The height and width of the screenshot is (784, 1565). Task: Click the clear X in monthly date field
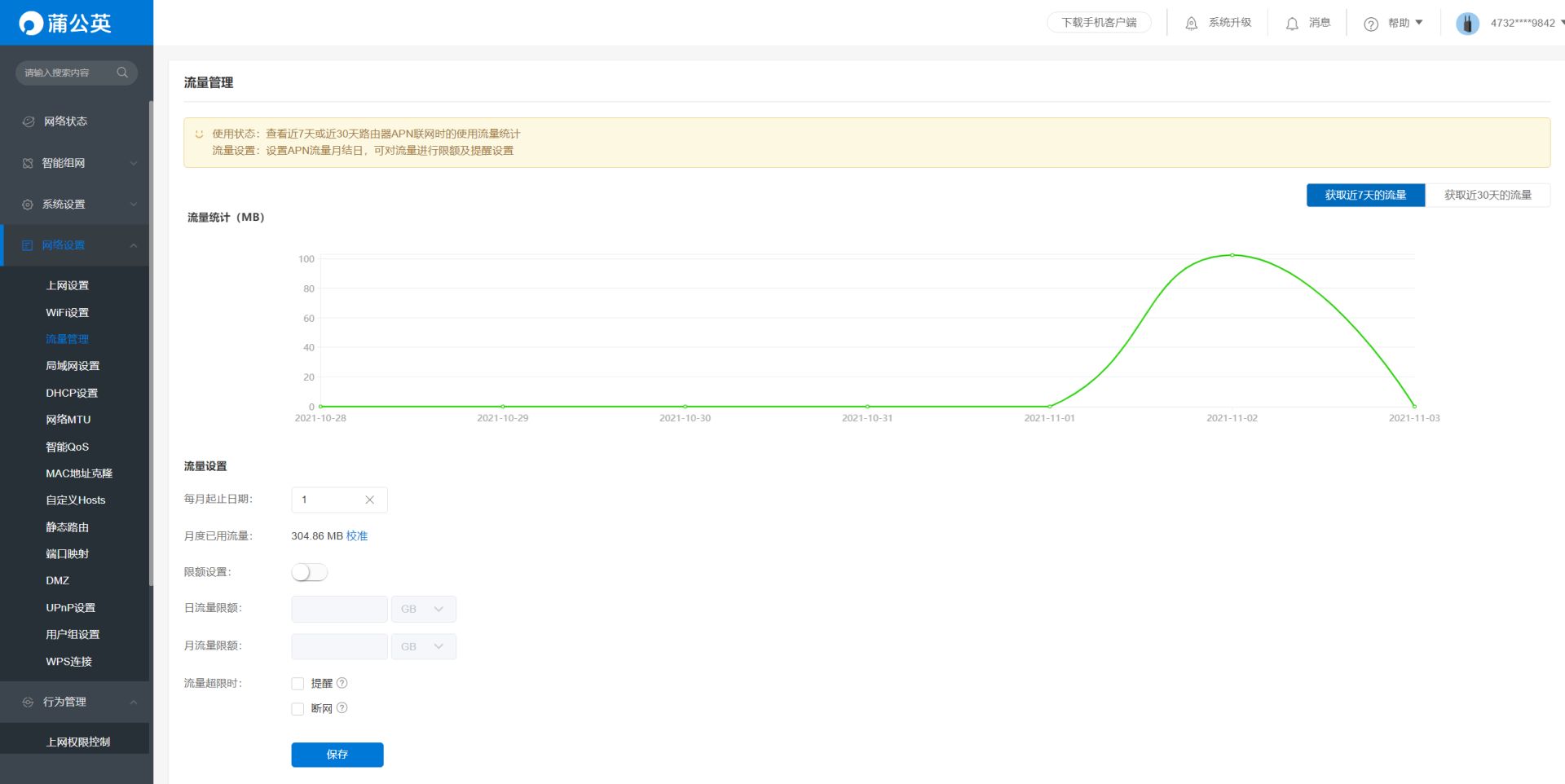pyautogui.click(x=369, y=500)
